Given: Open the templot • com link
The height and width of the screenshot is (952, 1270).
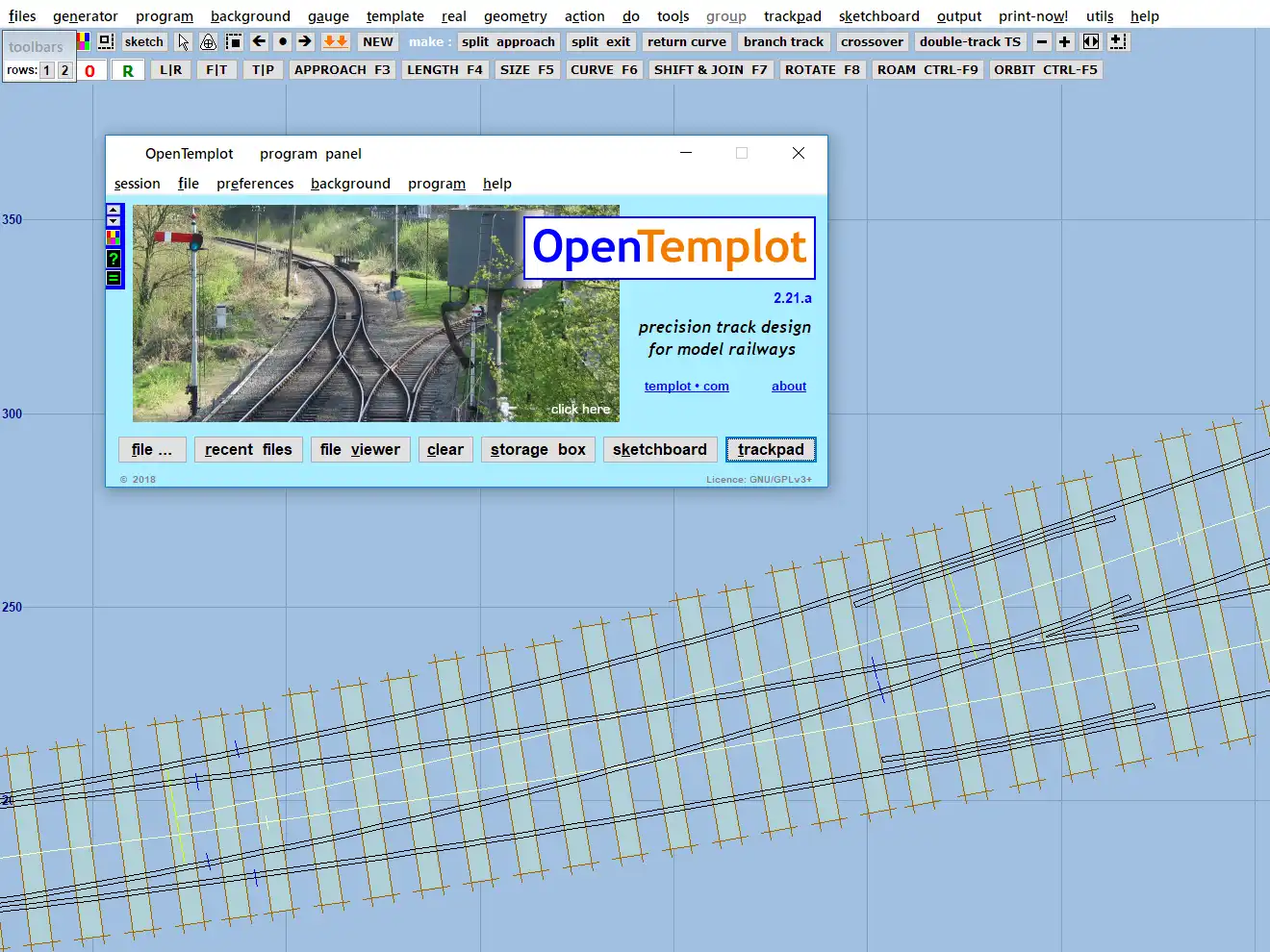Looking at the screenshot, I should 687,387.
